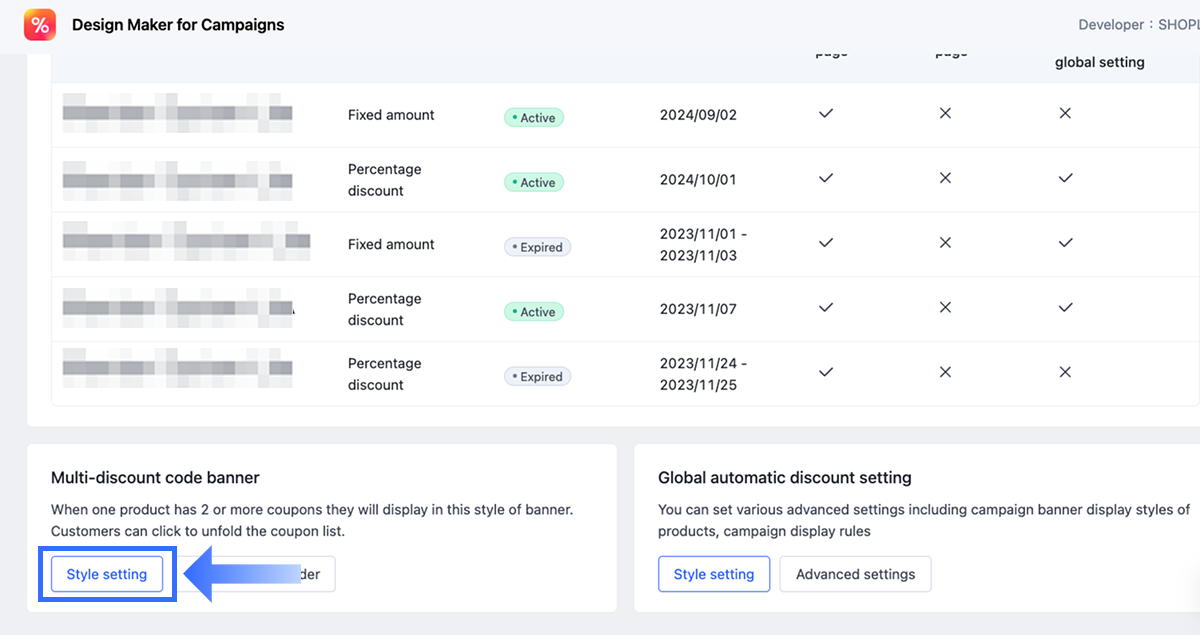Click the Active badge in the 2024/09/02 row
The image size is (1200, 635).
coord(534,118)
